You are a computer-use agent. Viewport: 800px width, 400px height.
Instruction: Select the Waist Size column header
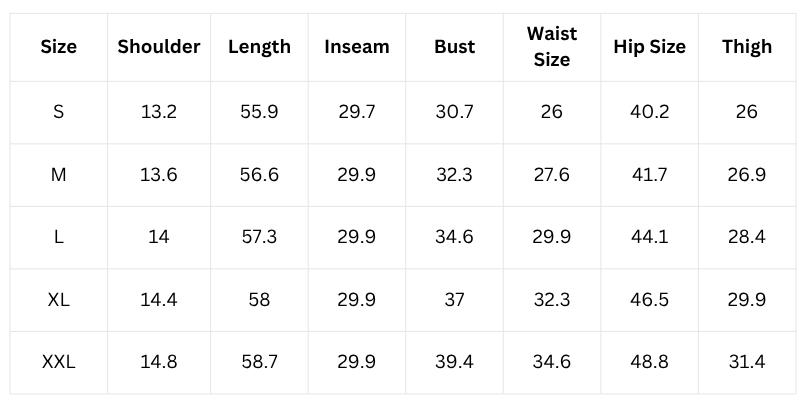coord(551,47)
